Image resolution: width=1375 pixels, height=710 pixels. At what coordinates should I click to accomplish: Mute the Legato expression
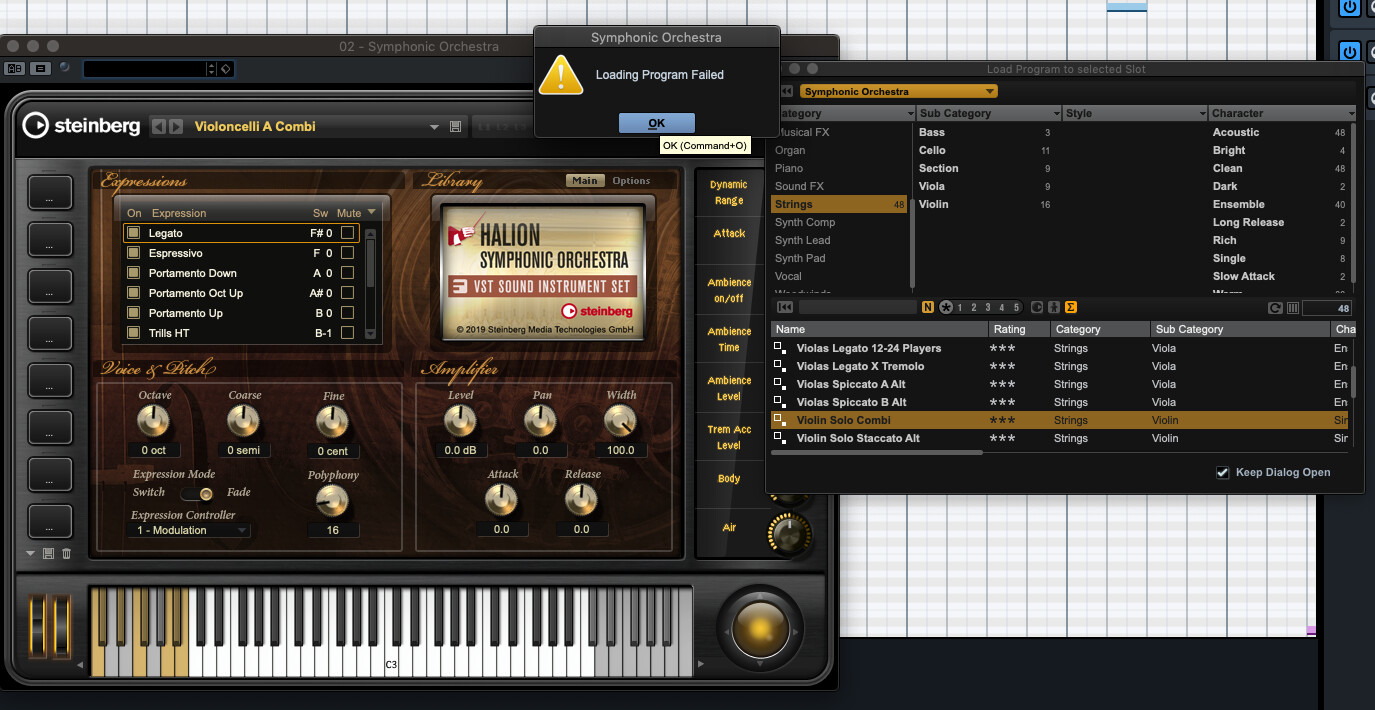click(x=347, y=233)
